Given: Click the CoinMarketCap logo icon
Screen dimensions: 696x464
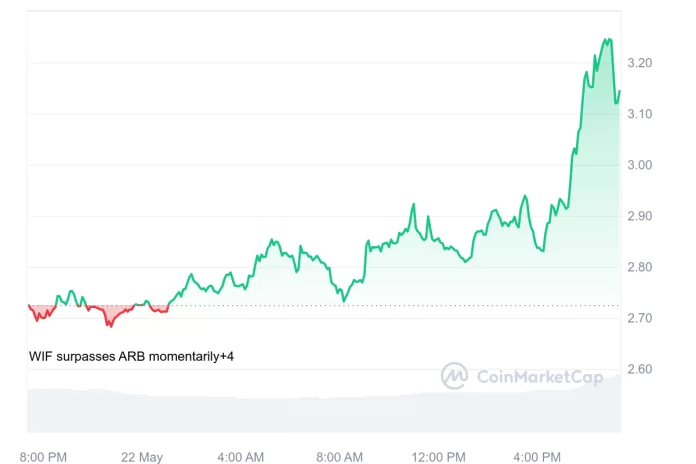Looking at the screenshot, I should coord(455,376).
